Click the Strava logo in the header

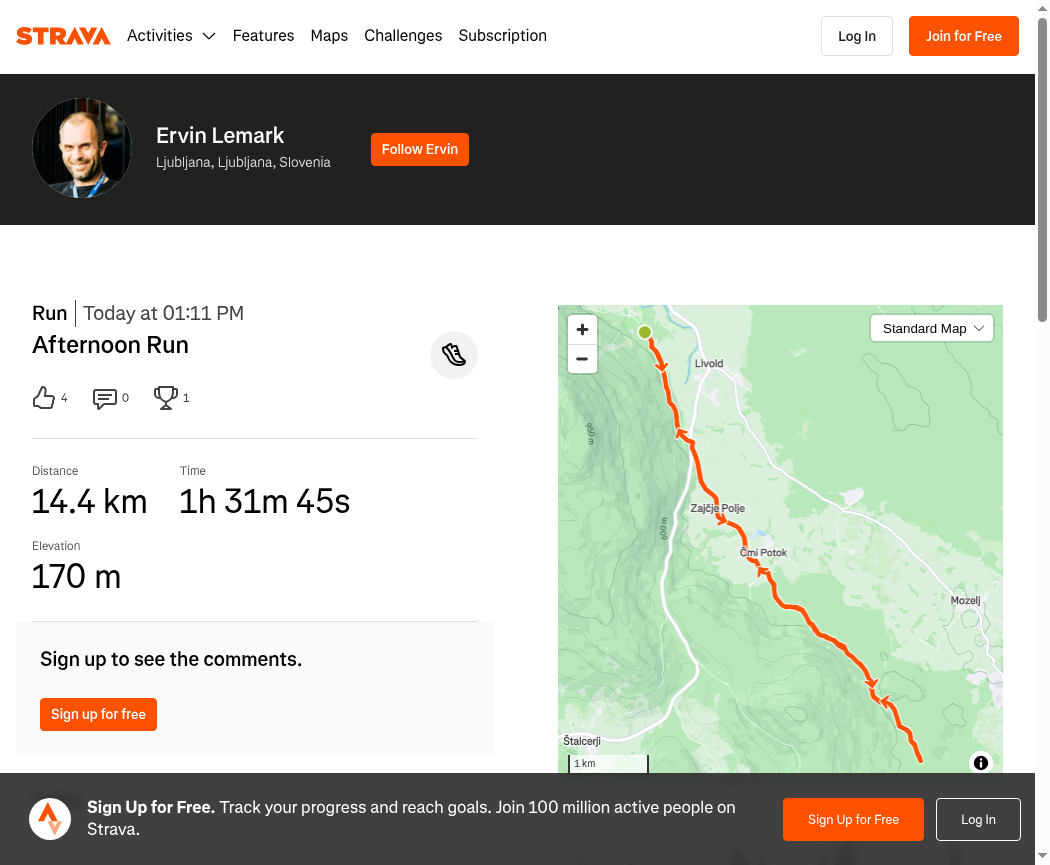[x=63, y=35]
